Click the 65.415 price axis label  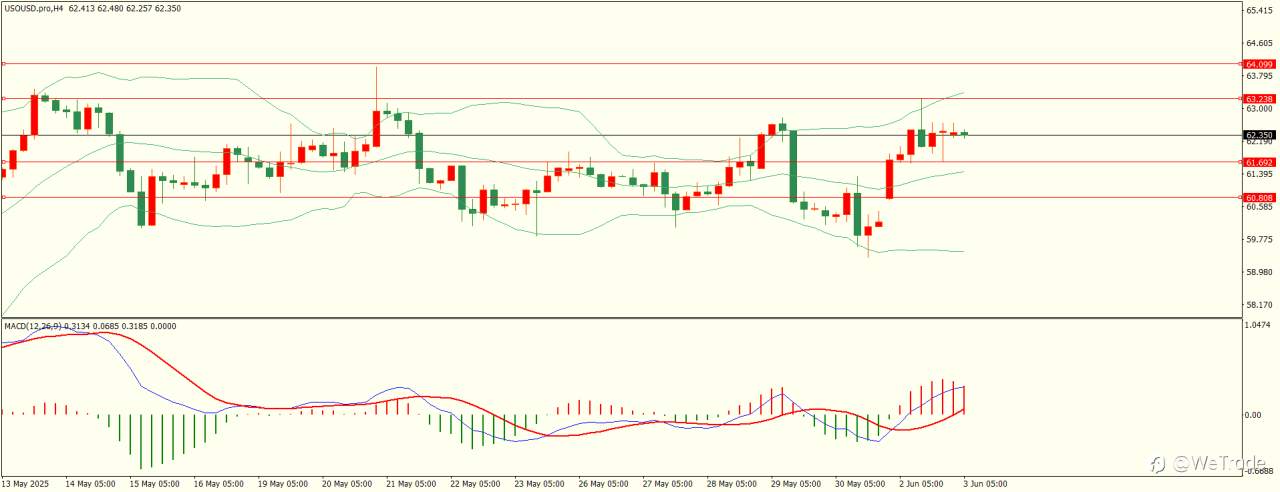[x=1259, y=10]
